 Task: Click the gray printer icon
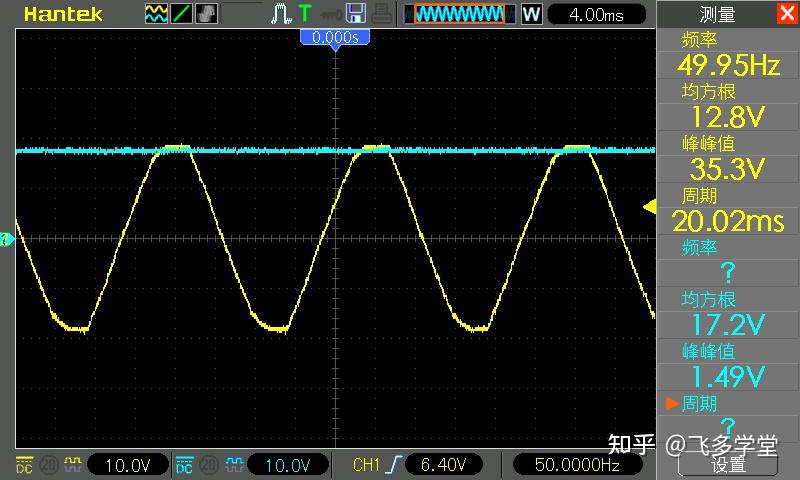[x=382, y=14]
